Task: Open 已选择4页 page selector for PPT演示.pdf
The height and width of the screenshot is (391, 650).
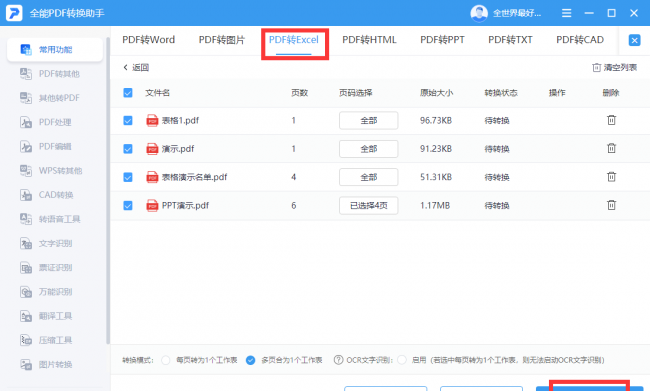Action: (x=369, y=206)
